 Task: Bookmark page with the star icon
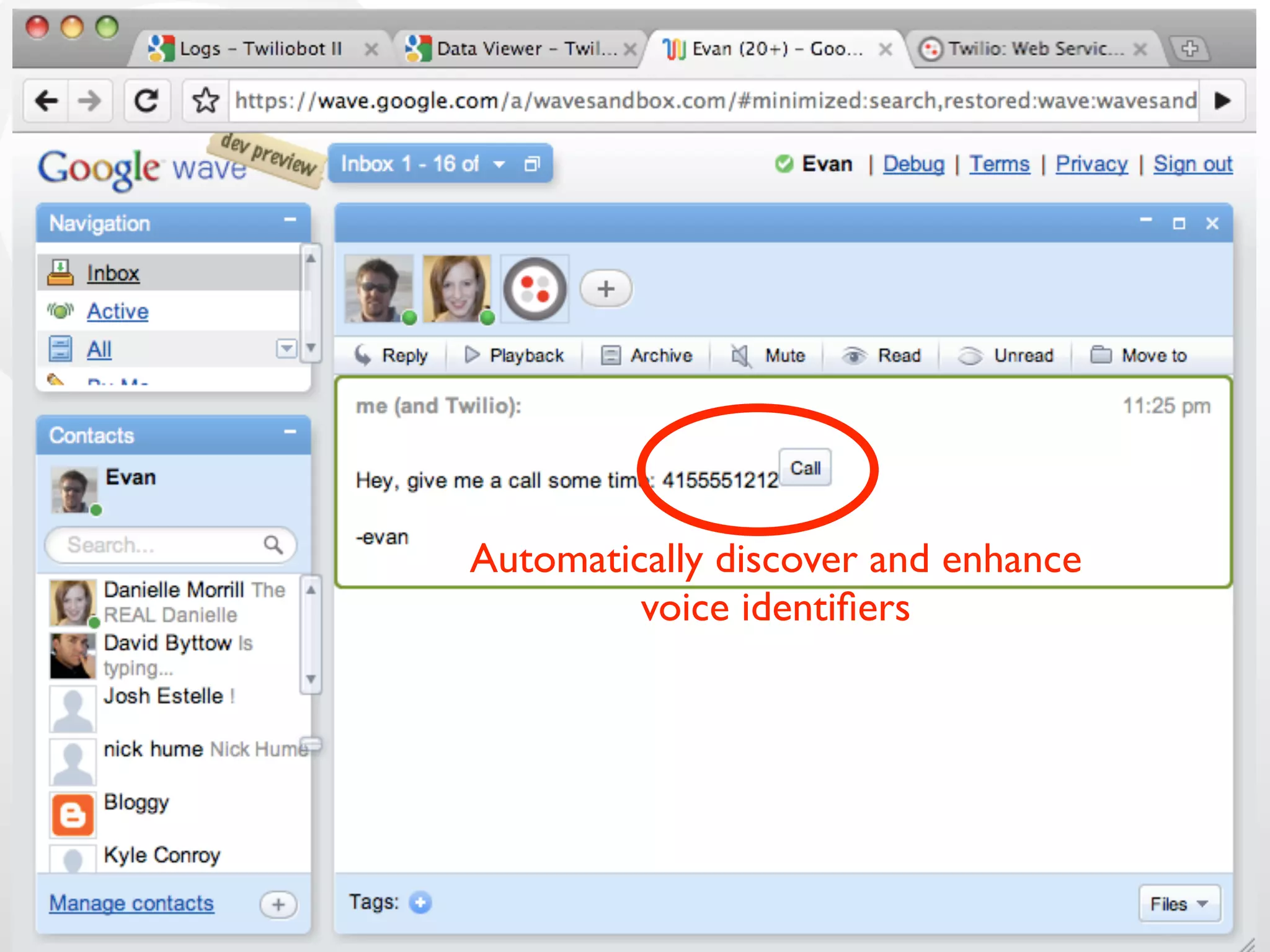click(x=205, y=100)
